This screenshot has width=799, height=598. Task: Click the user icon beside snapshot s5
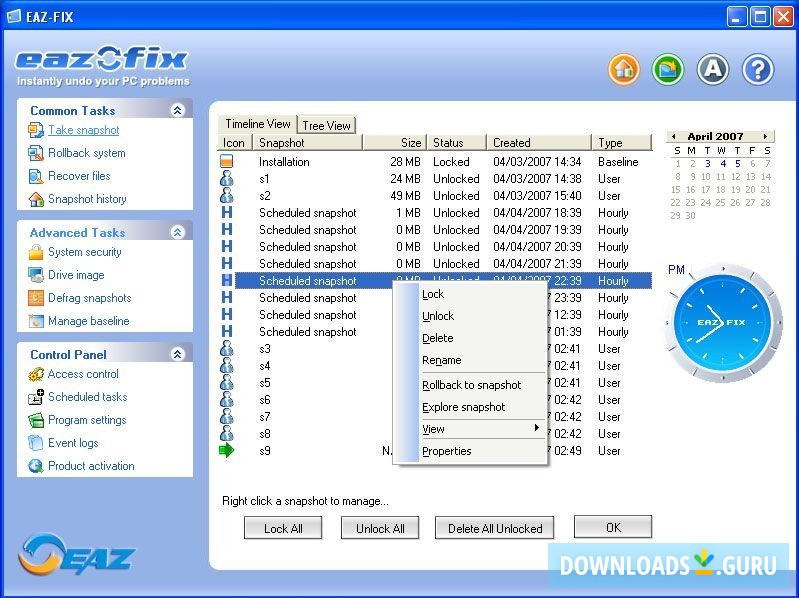click(227, 382)
